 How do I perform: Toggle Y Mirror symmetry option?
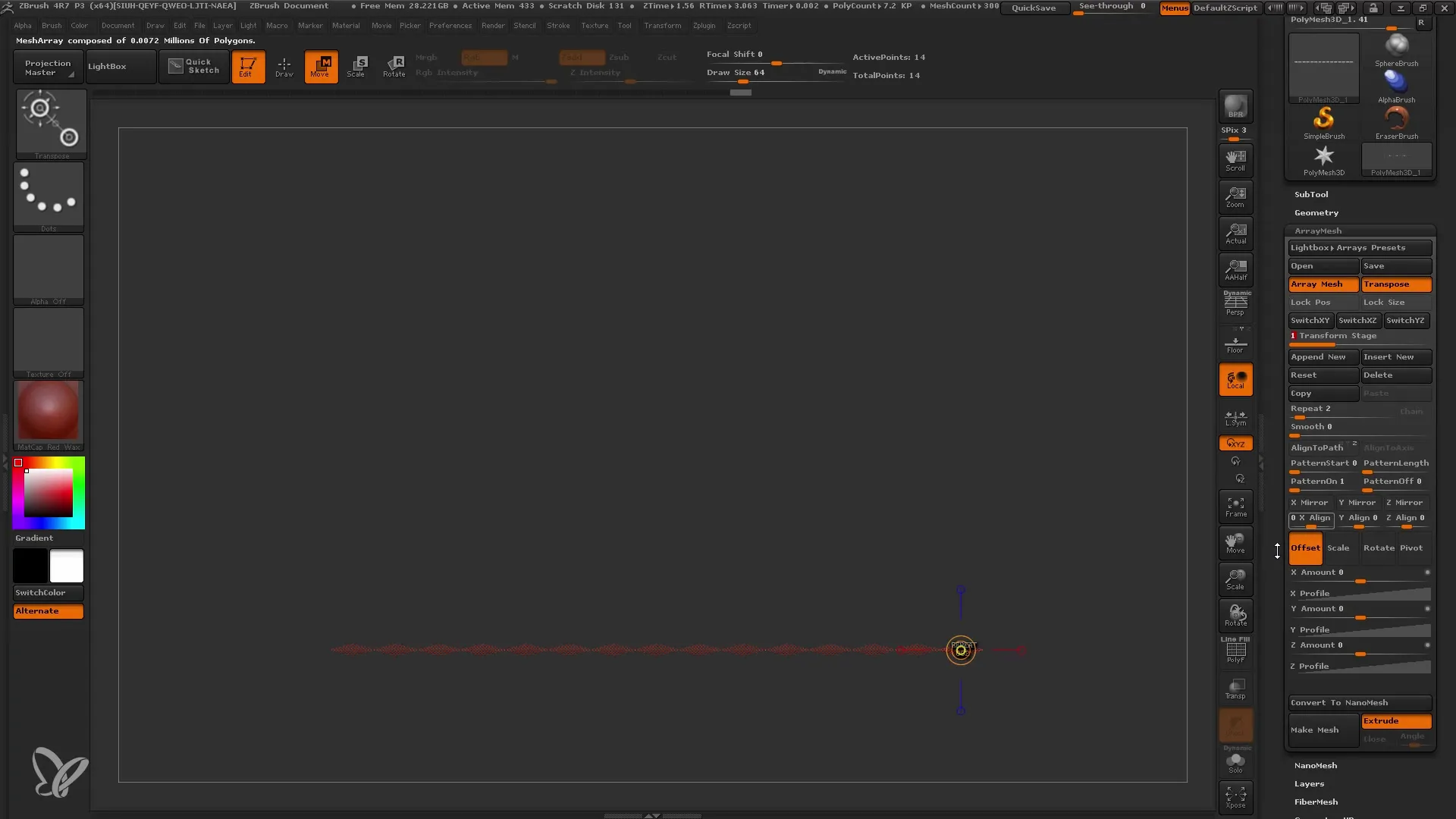1358,502
